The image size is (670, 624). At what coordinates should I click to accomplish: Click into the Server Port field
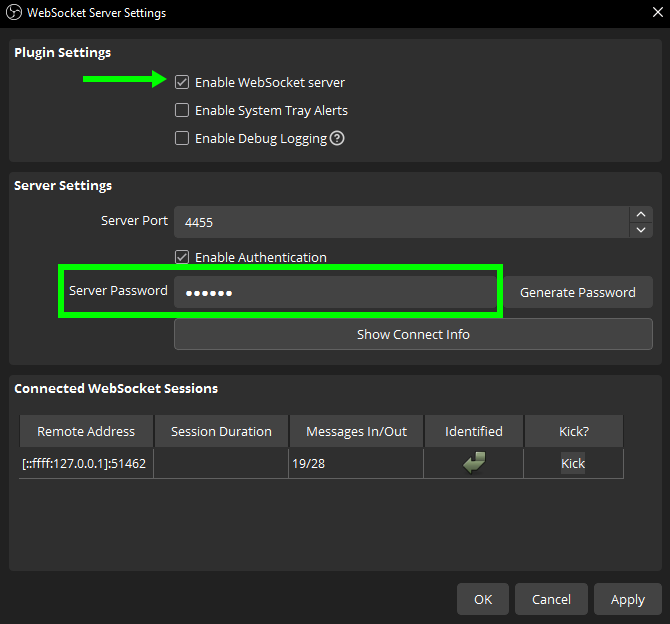coord(400,222)
